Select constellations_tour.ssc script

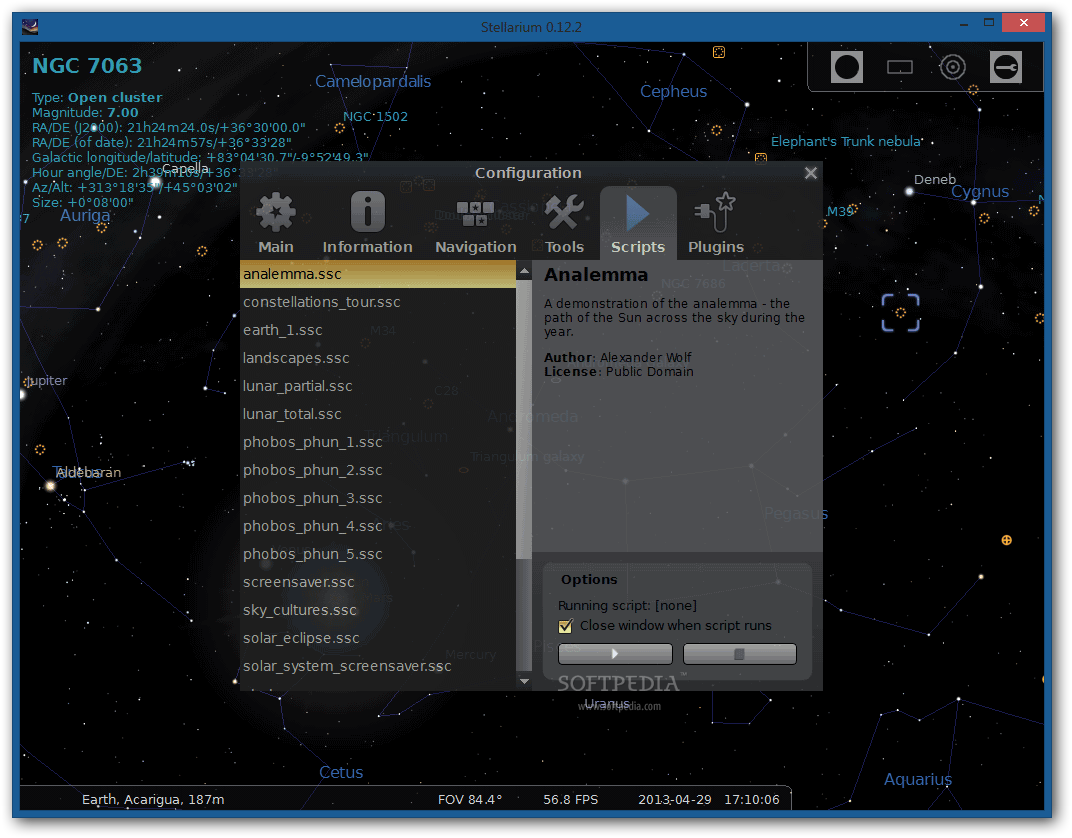[x=378, y=302]
